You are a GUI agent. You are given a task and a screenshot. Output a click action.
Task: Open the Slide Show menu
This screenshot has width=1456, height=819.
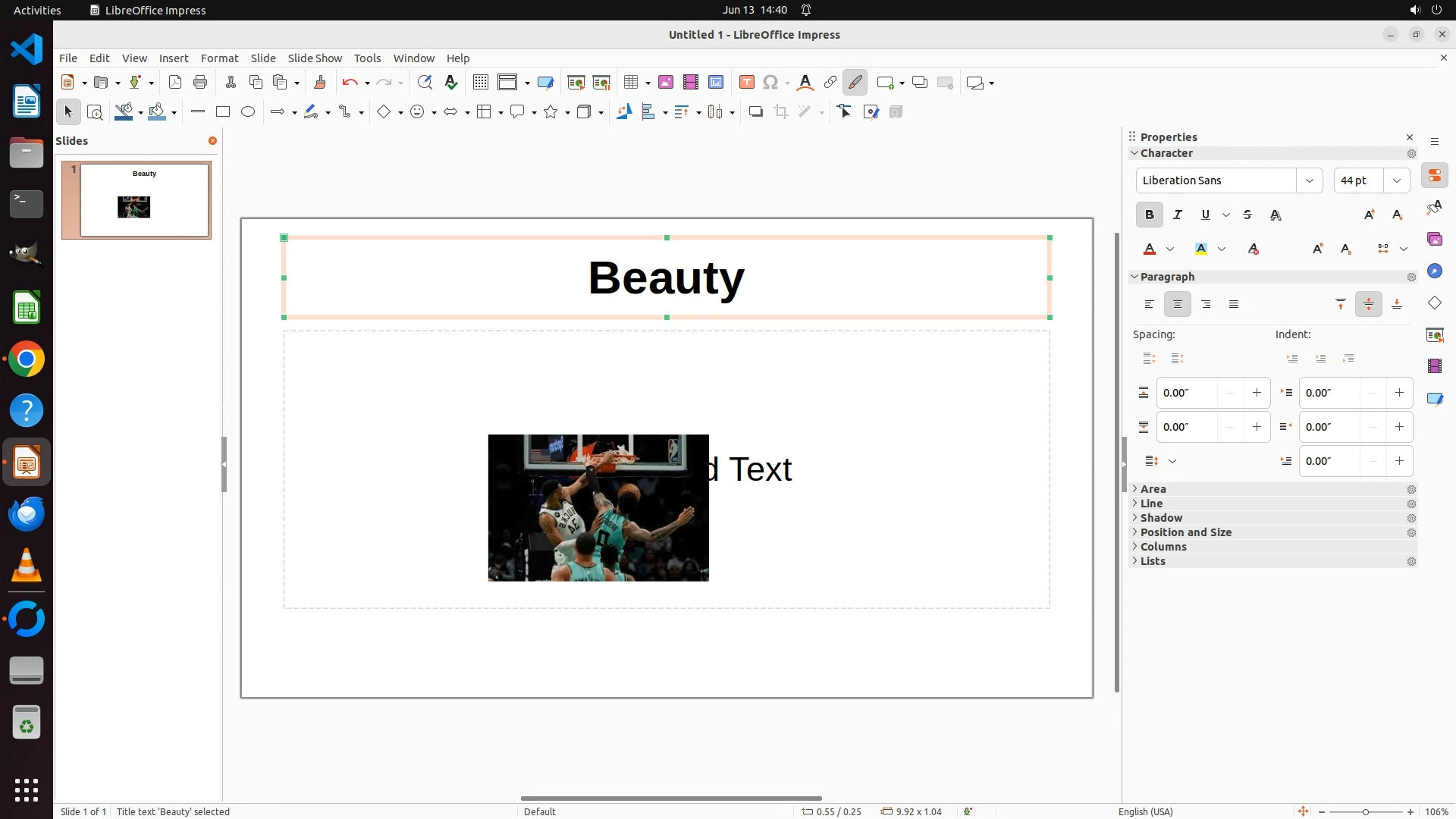315,58
